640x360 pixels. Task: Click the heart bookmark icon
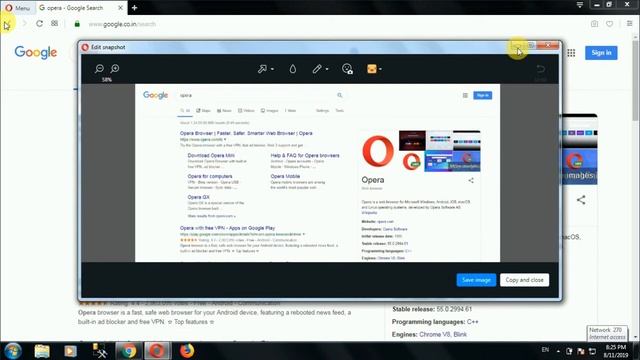(x=609, y=24)
